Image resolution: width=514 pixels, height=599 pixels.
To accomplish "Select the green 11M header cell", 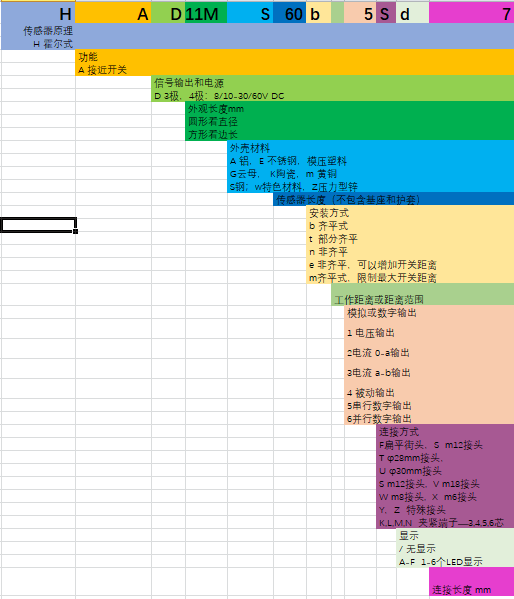I will 206,13.
